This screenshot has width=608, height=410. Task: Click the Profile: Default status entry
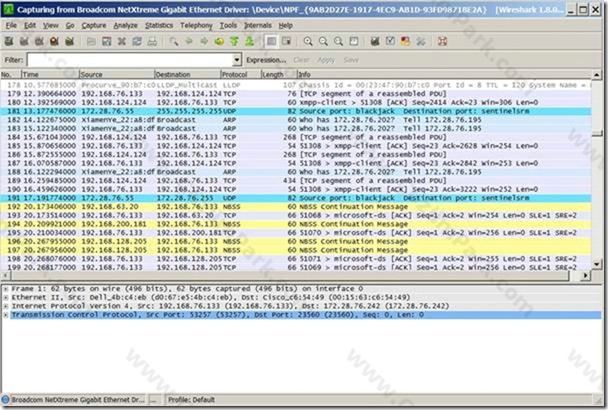pyautogui.click(x=191, y=400)
